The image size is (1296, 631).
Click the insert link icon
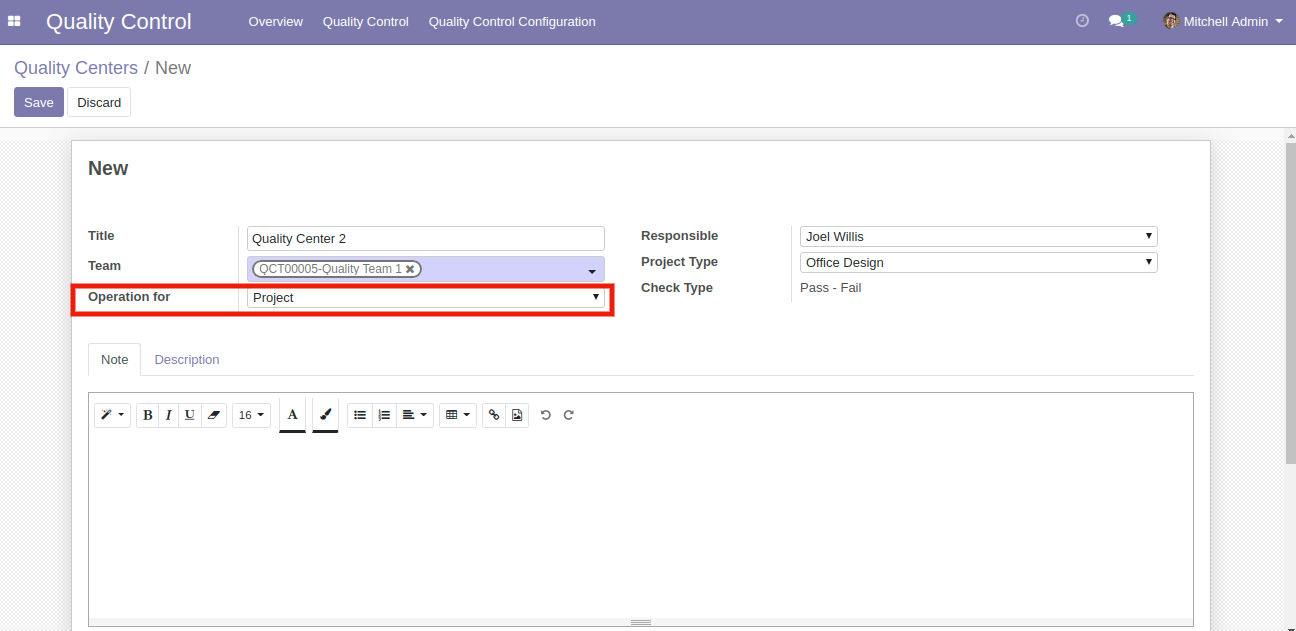coord(494,415)
